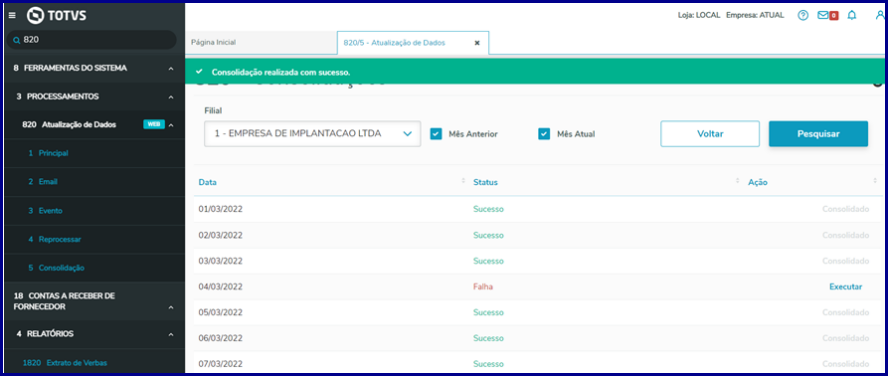888x376 pixels.
Task: Collapse the 3 Processamentos section
Action: point(170,97)
